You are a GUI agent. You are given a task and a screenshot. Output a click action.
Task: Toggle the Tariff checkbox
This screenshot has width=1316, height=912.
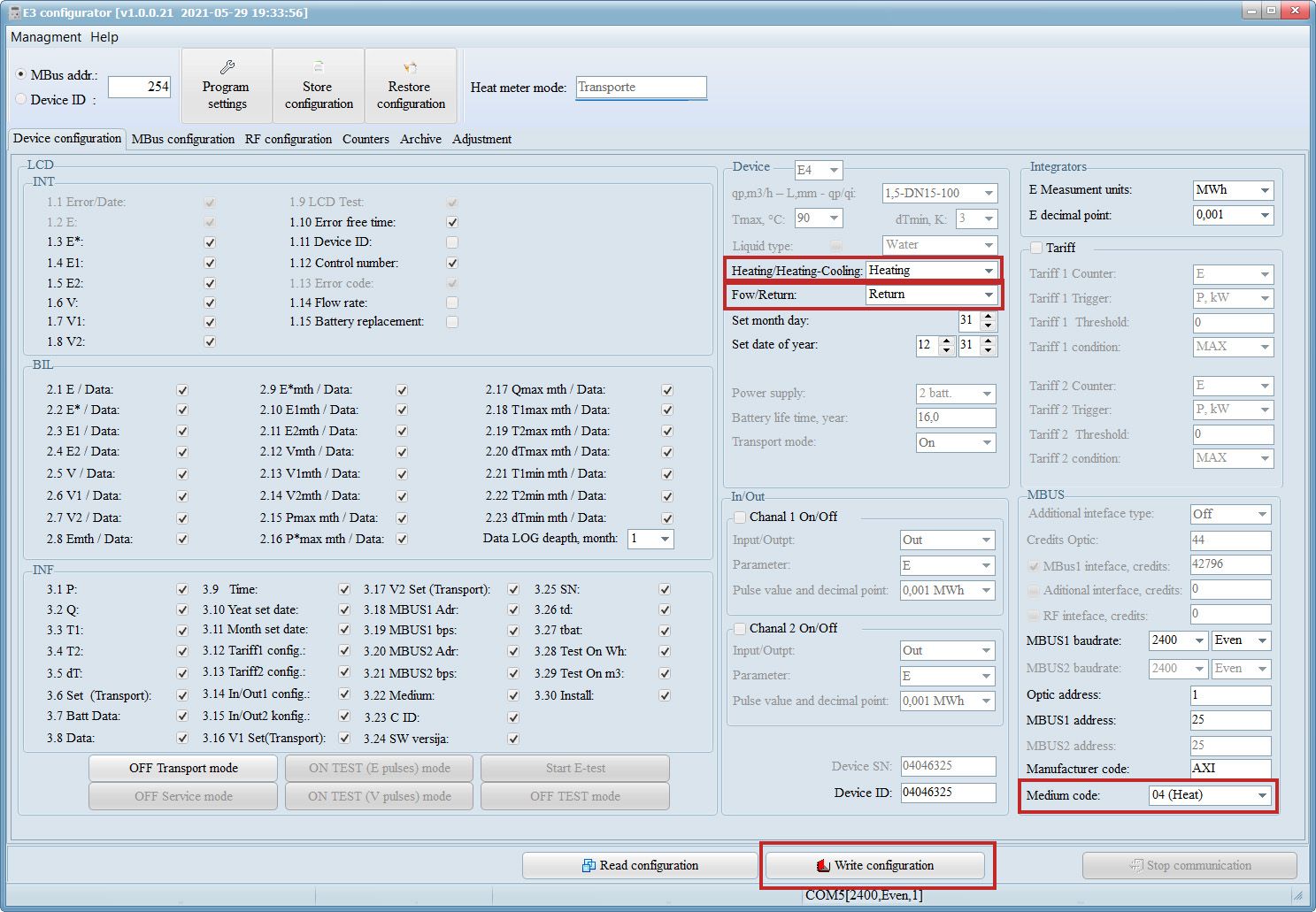1036,248
